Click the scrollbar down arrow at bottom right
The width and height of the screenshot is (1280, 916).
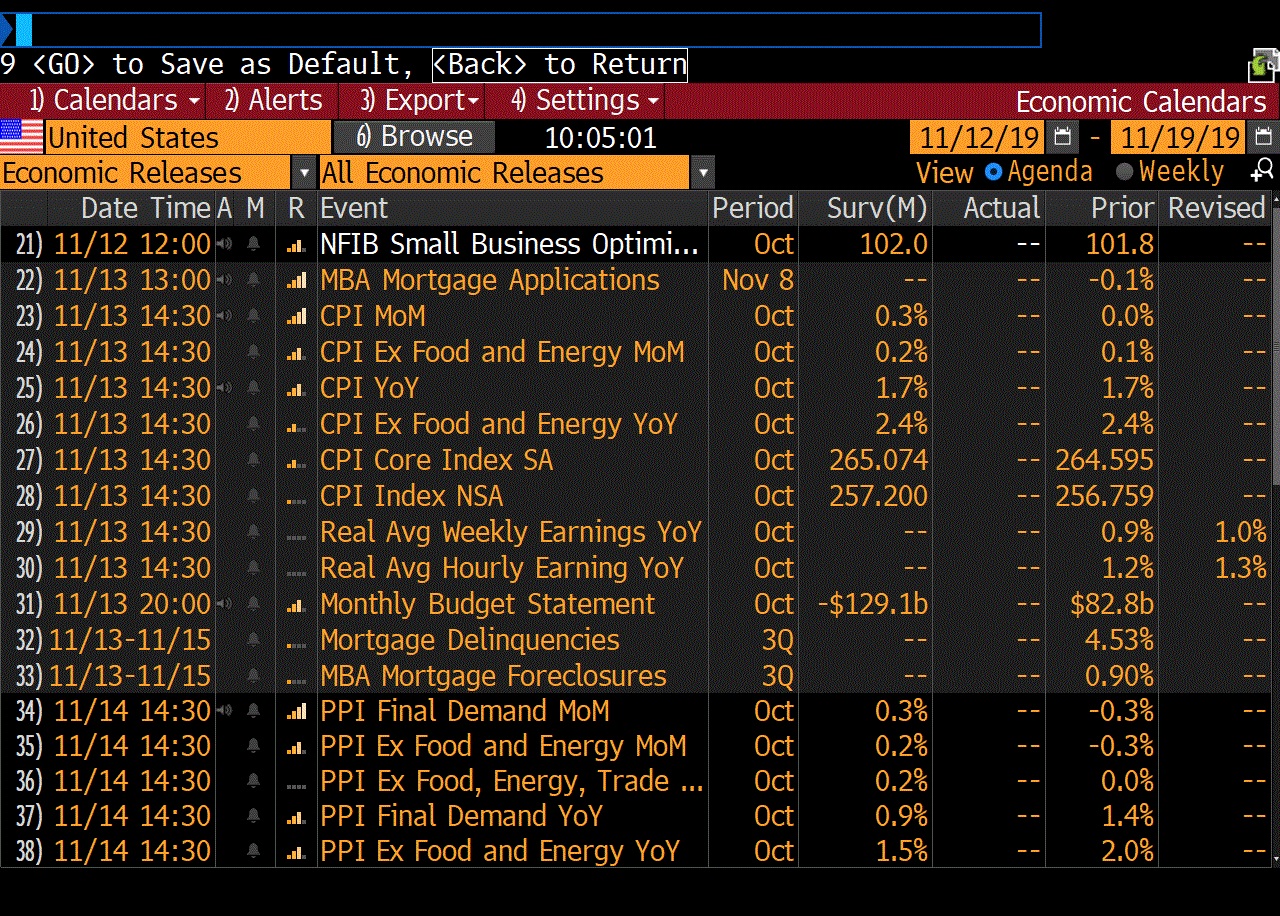coord(1274,860)
